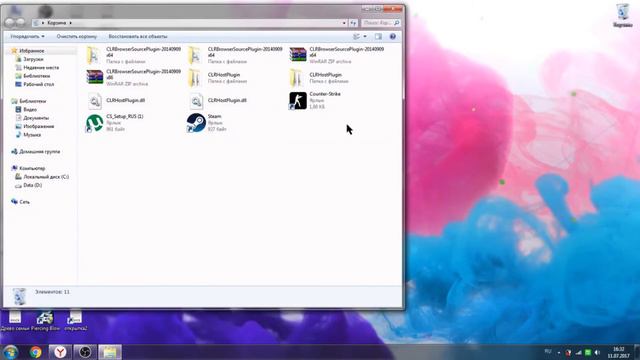Select the Piercing Blow desktop shortcut
The width and height of the screenshot is (640, 360).
pyautogui.click(x=45, y=321)
